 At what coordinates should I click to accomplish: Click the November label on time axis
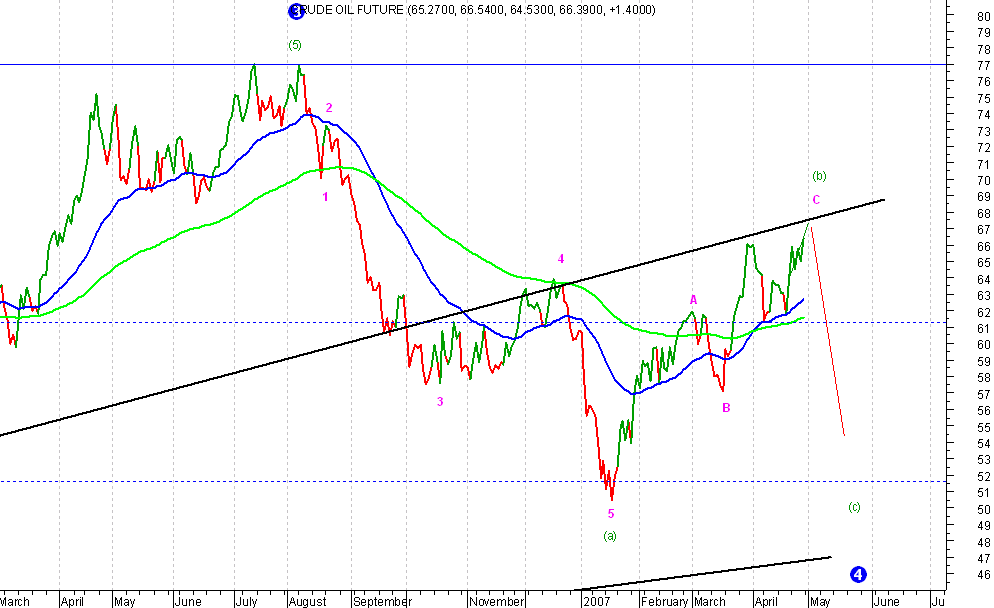497,601
